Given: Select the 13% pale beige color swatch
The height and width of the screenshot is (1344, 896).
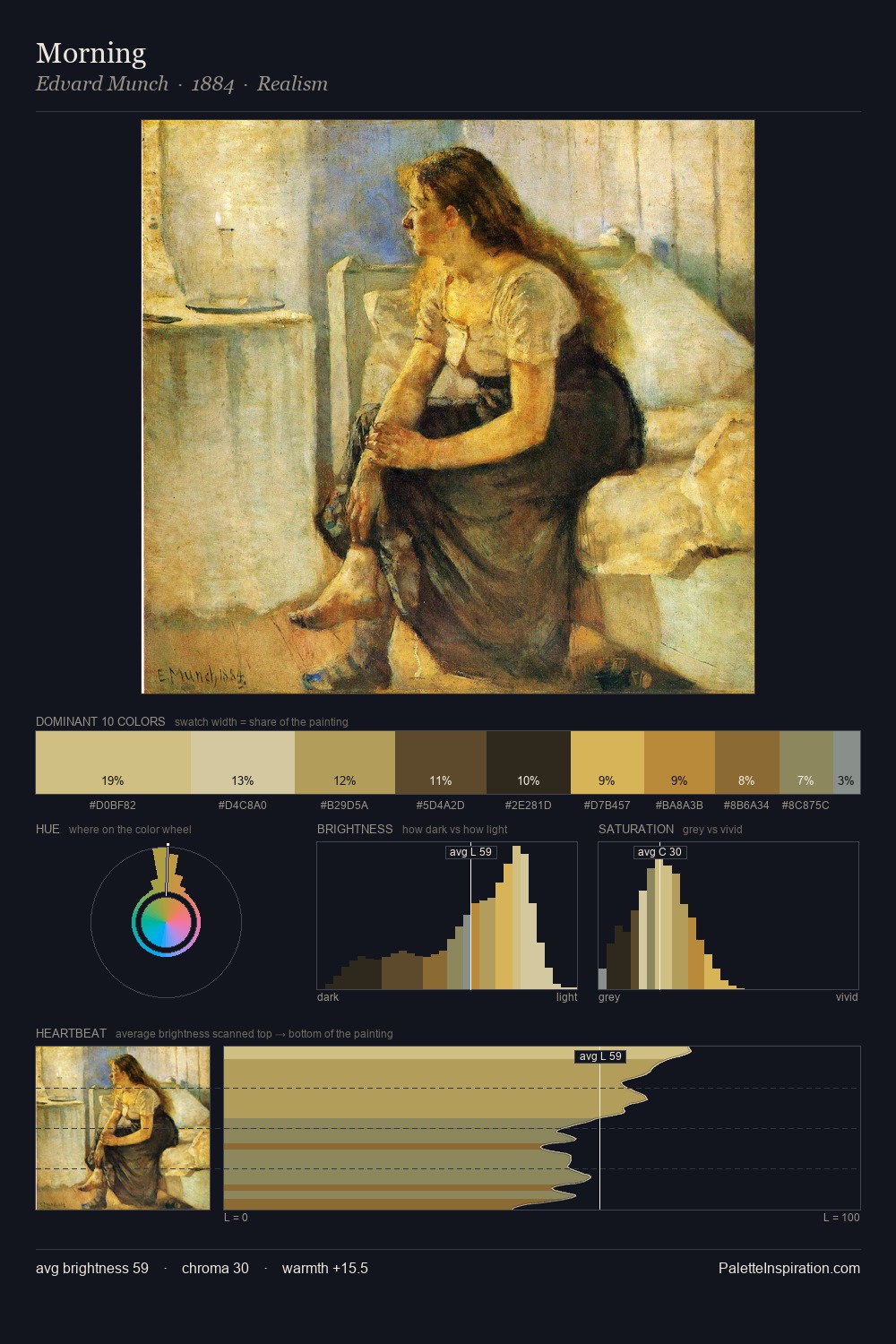Looking at the screenshot, I should 243,762.
